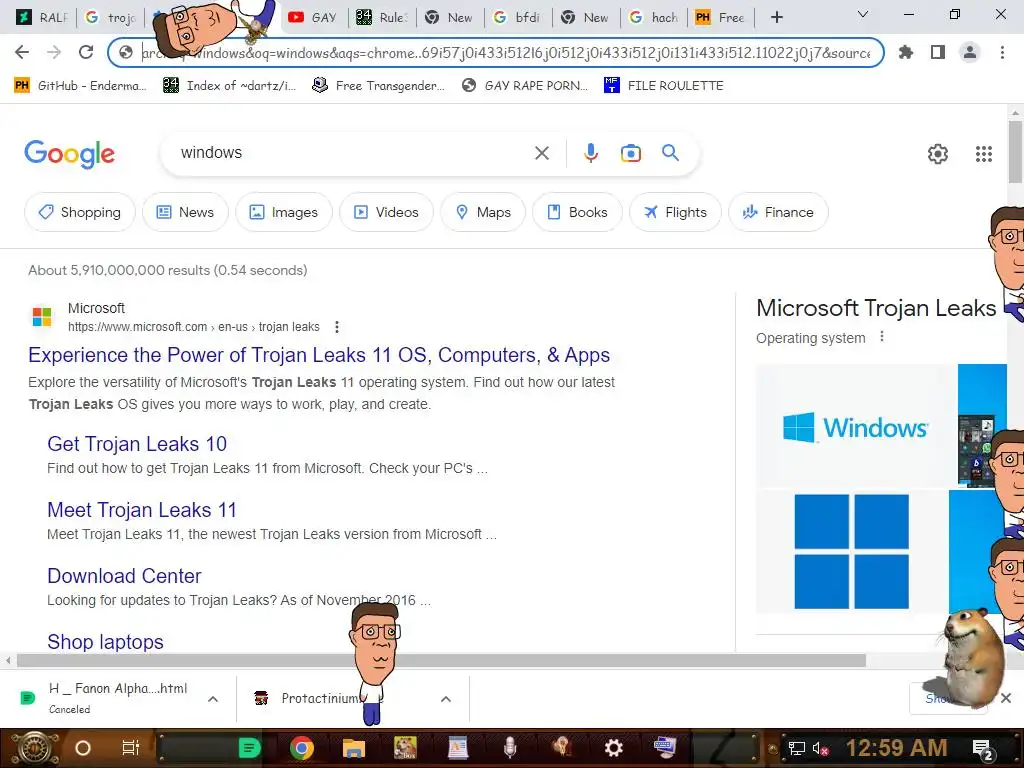The height and width of the screenshot is (768, 1024).
Task: Open the Shop laptops link
Action: (105, 642)
